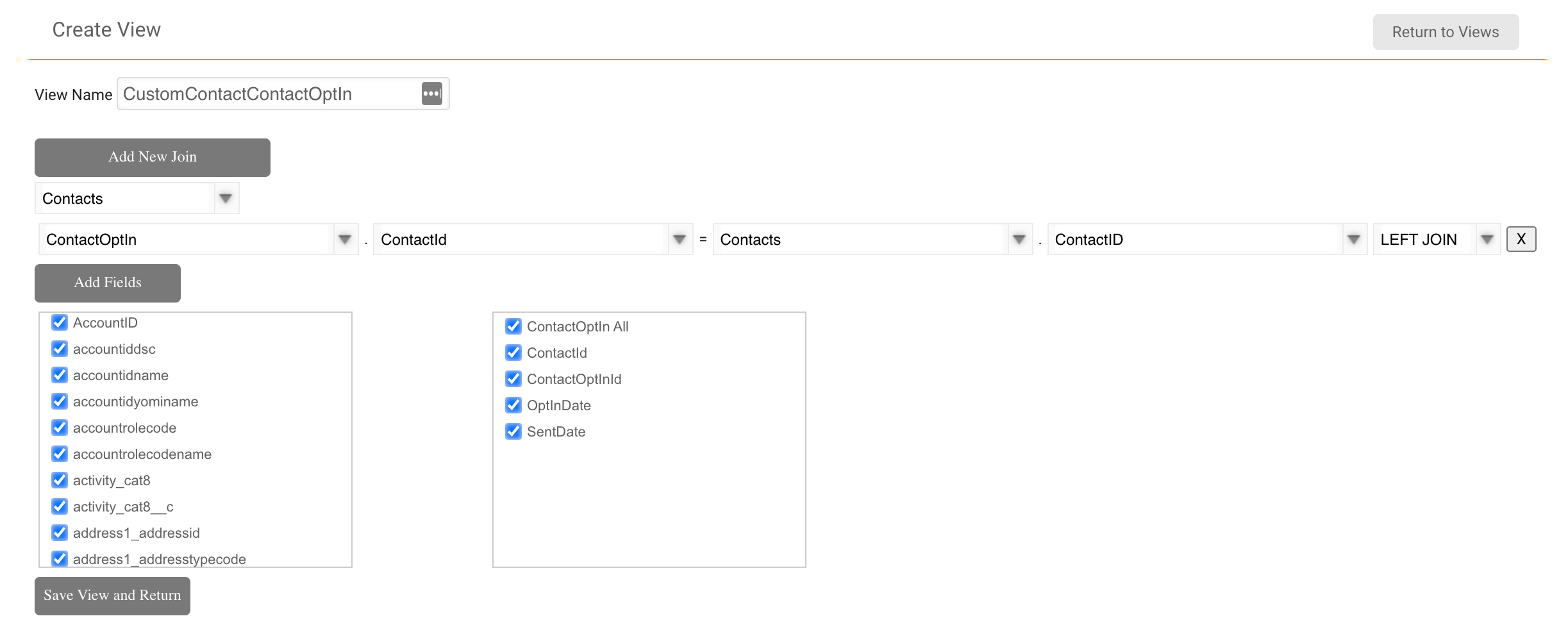Viewport: 1568px width, 632px height.
Task: Uncheck the accountidname field
Action: point(60,375)
